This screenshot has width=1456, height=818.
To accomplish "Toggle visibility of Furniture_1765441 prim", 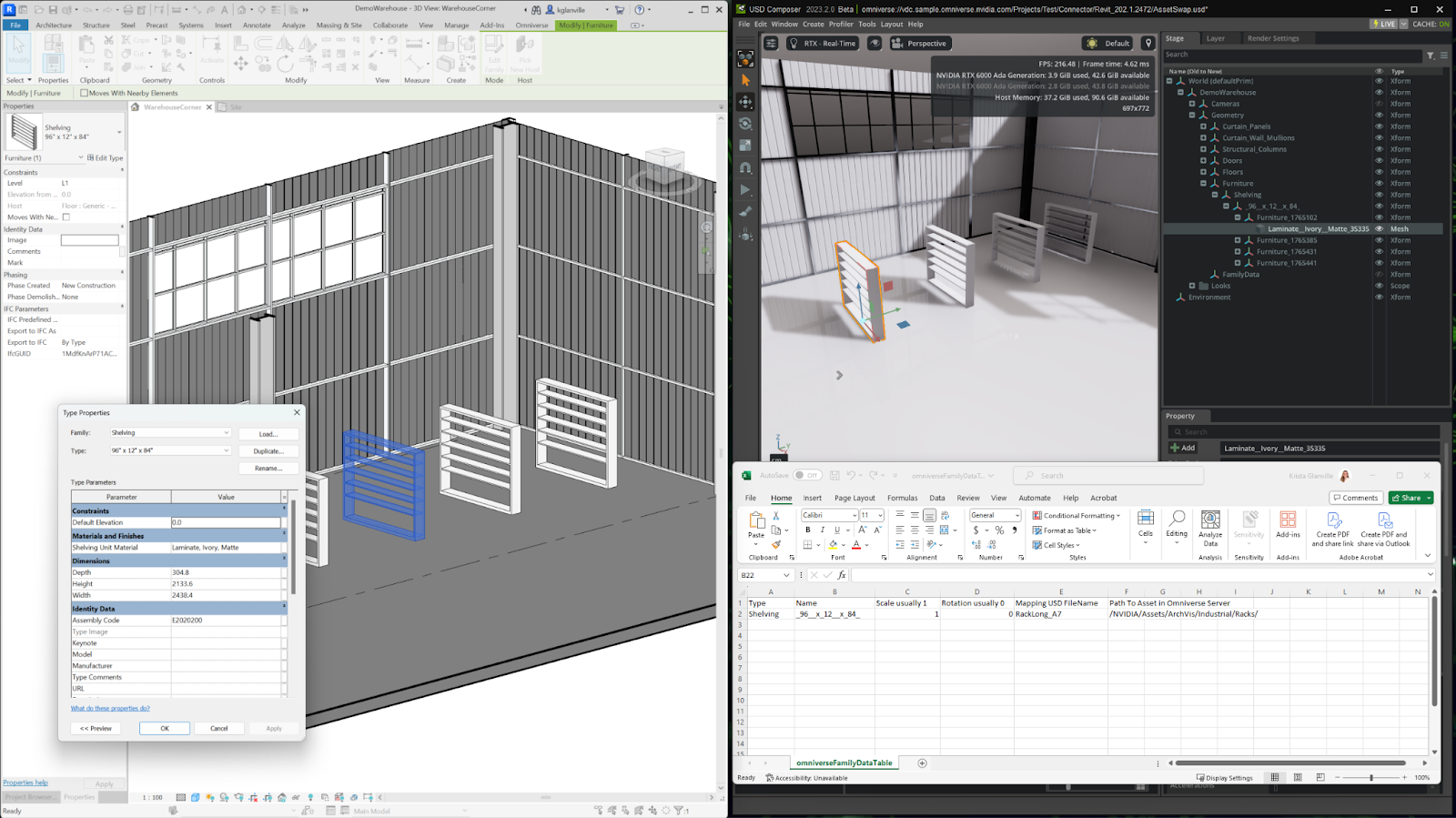I will pos(1379,263).
